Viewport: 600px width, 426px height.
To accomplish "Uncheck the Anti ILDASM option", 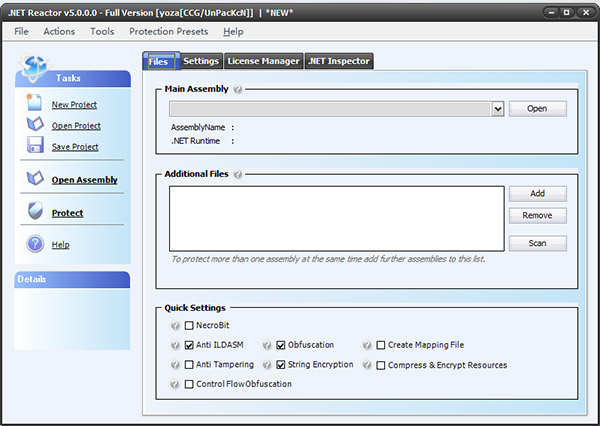I will [190, 345].
